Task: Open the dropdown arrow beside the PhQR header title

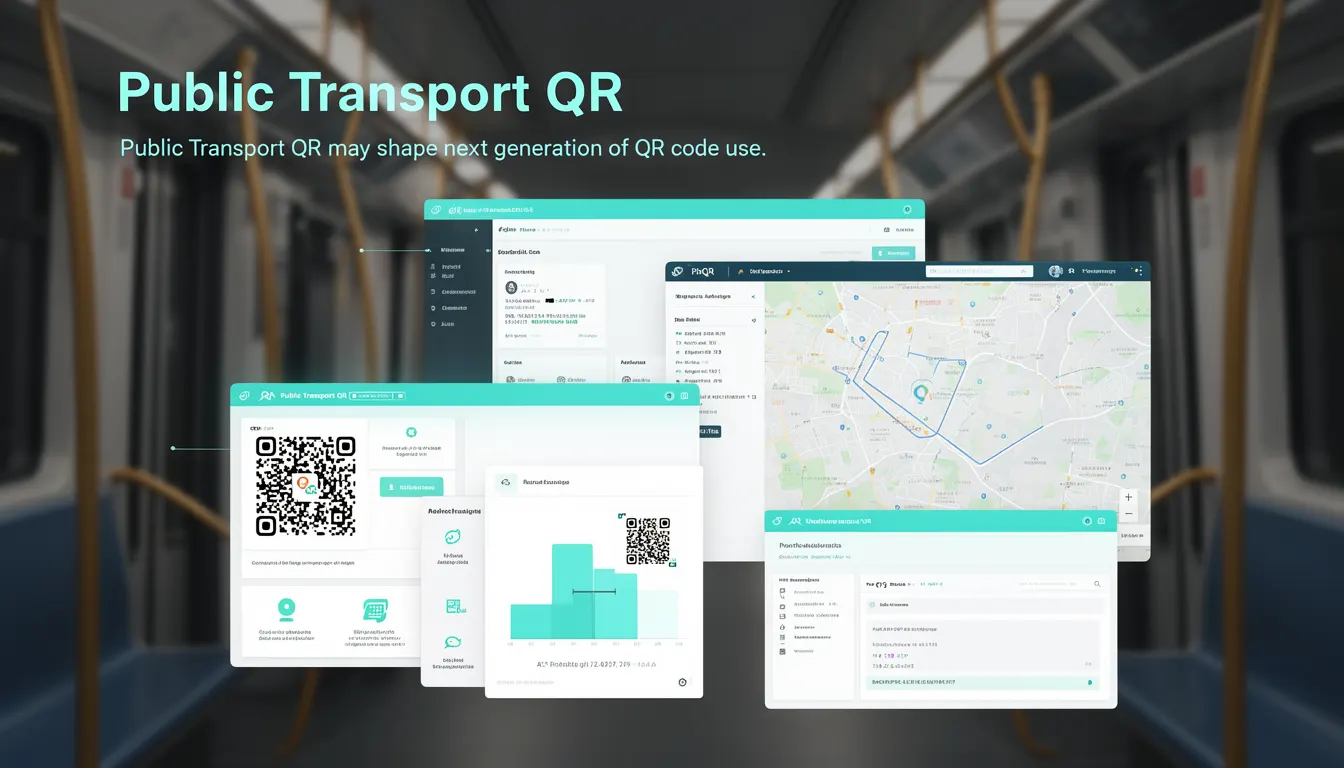Action: click(789, 272)
